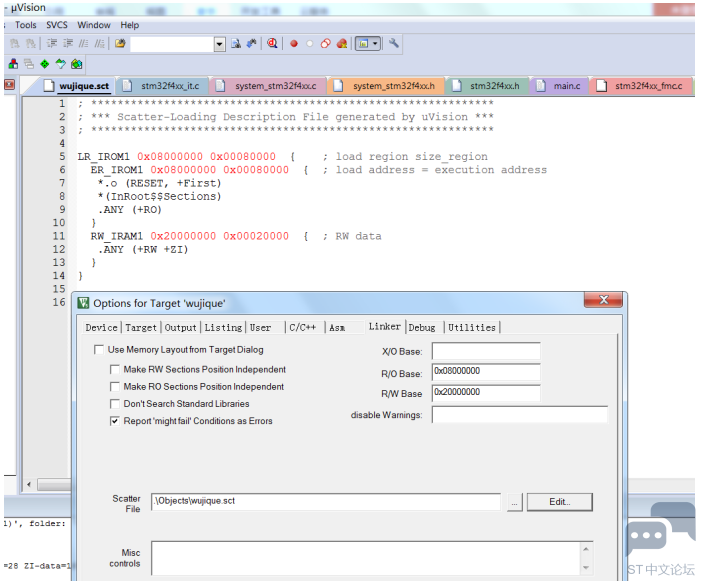
Task: Click the Open file folder icon
Action: point(120,43)
